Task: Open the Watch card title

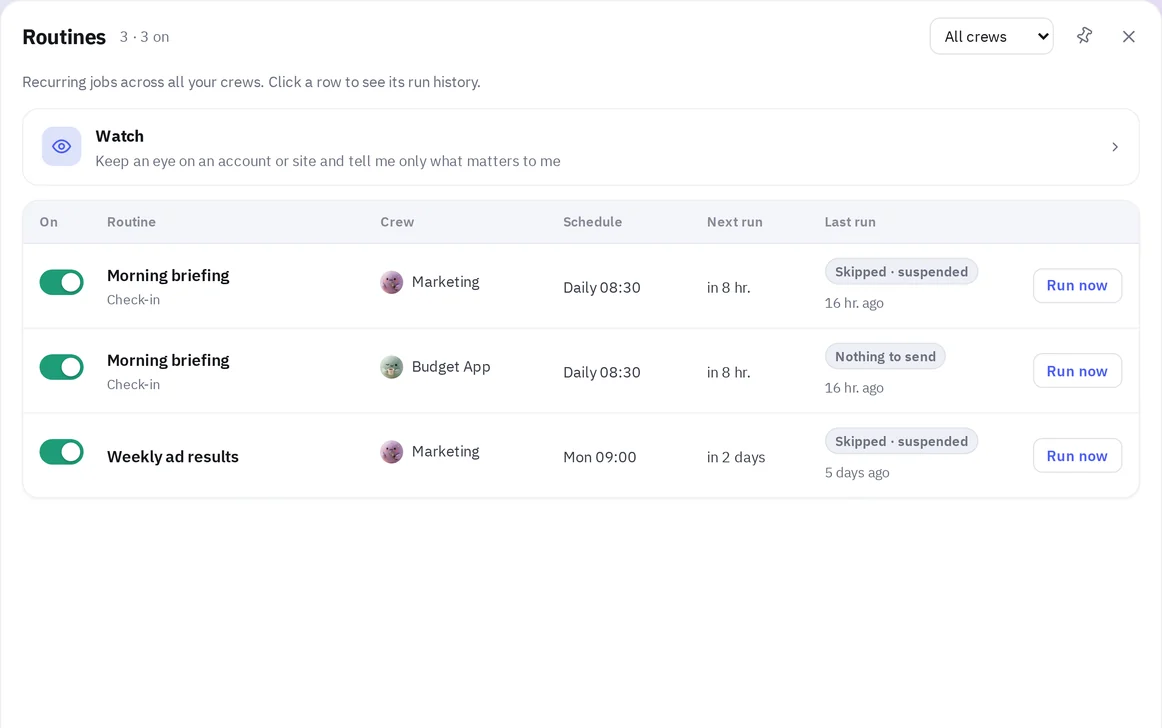Action: (x=119, y=136)
